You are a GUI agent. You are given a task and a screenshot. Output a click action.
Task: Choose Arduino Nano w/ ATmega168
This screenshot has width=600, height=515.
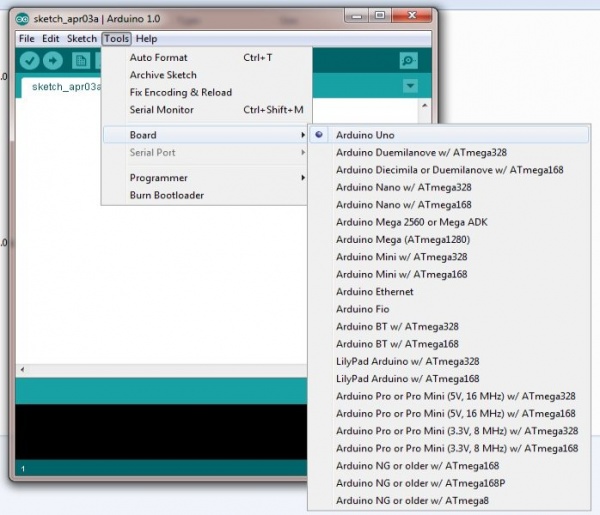coord(449,205)
